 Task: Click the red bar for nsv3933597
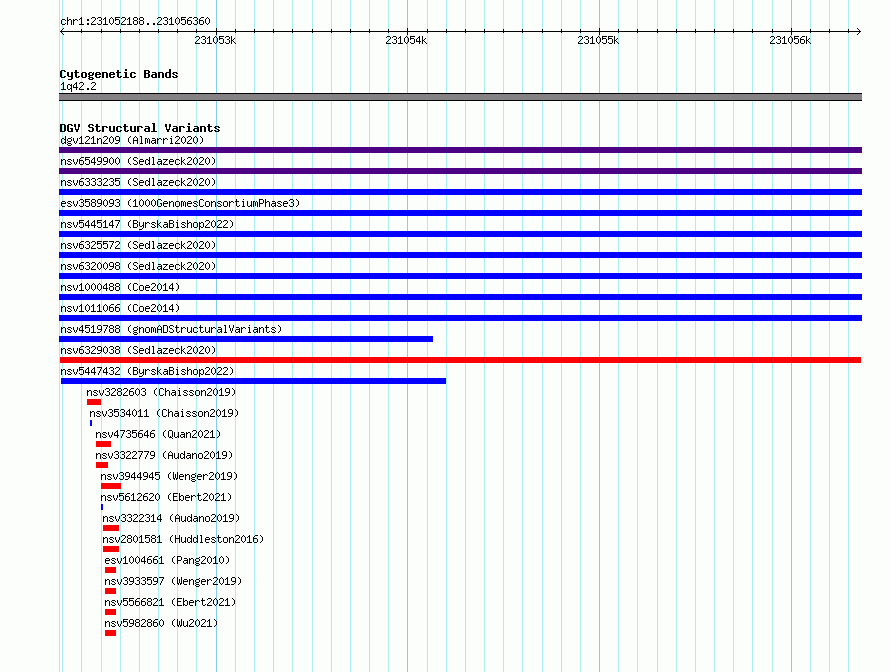click(x=110, y=591)
